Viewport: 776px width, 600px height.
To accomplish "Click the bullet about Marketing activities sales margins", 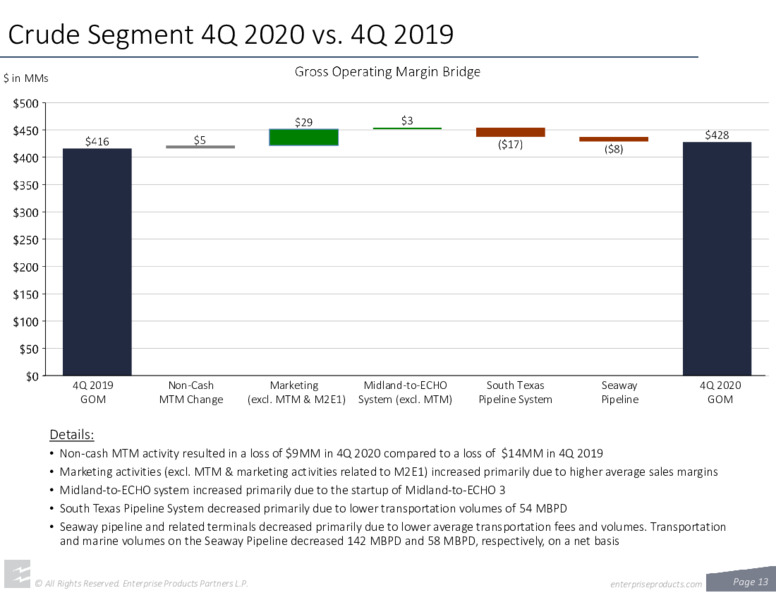I will pyautogui.click(x=384, y=472).
